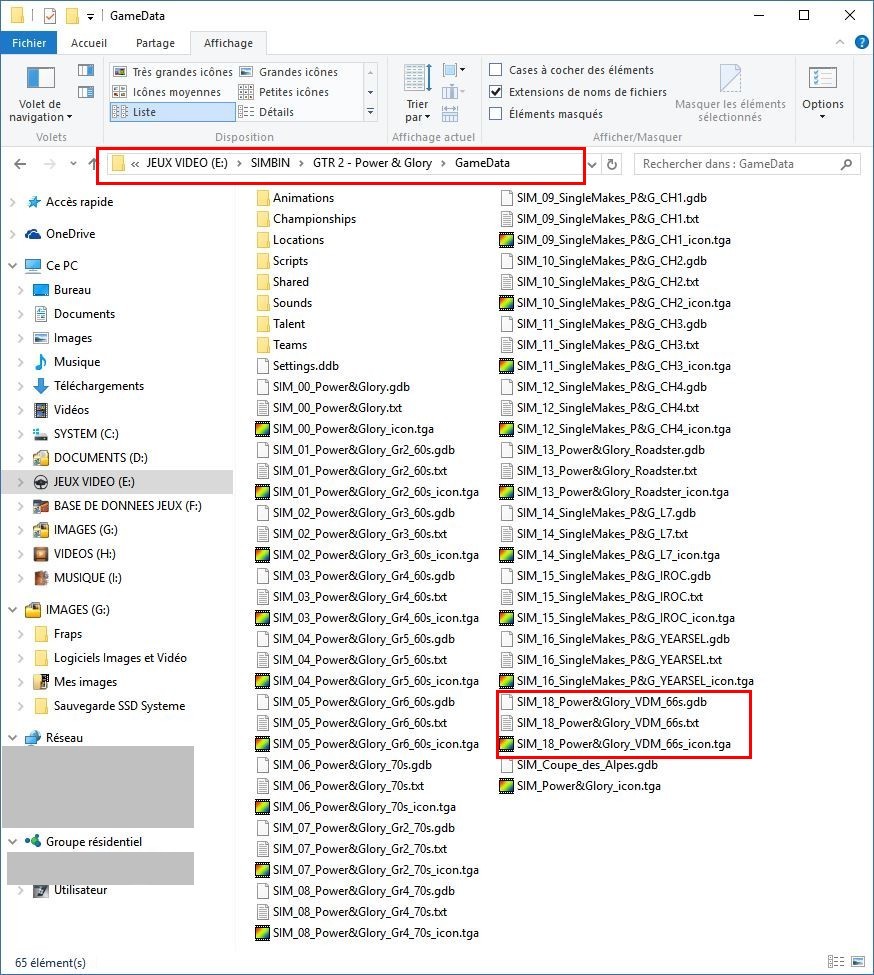Open Customize Quick Access Toolbar arrow

click(91, 17)
